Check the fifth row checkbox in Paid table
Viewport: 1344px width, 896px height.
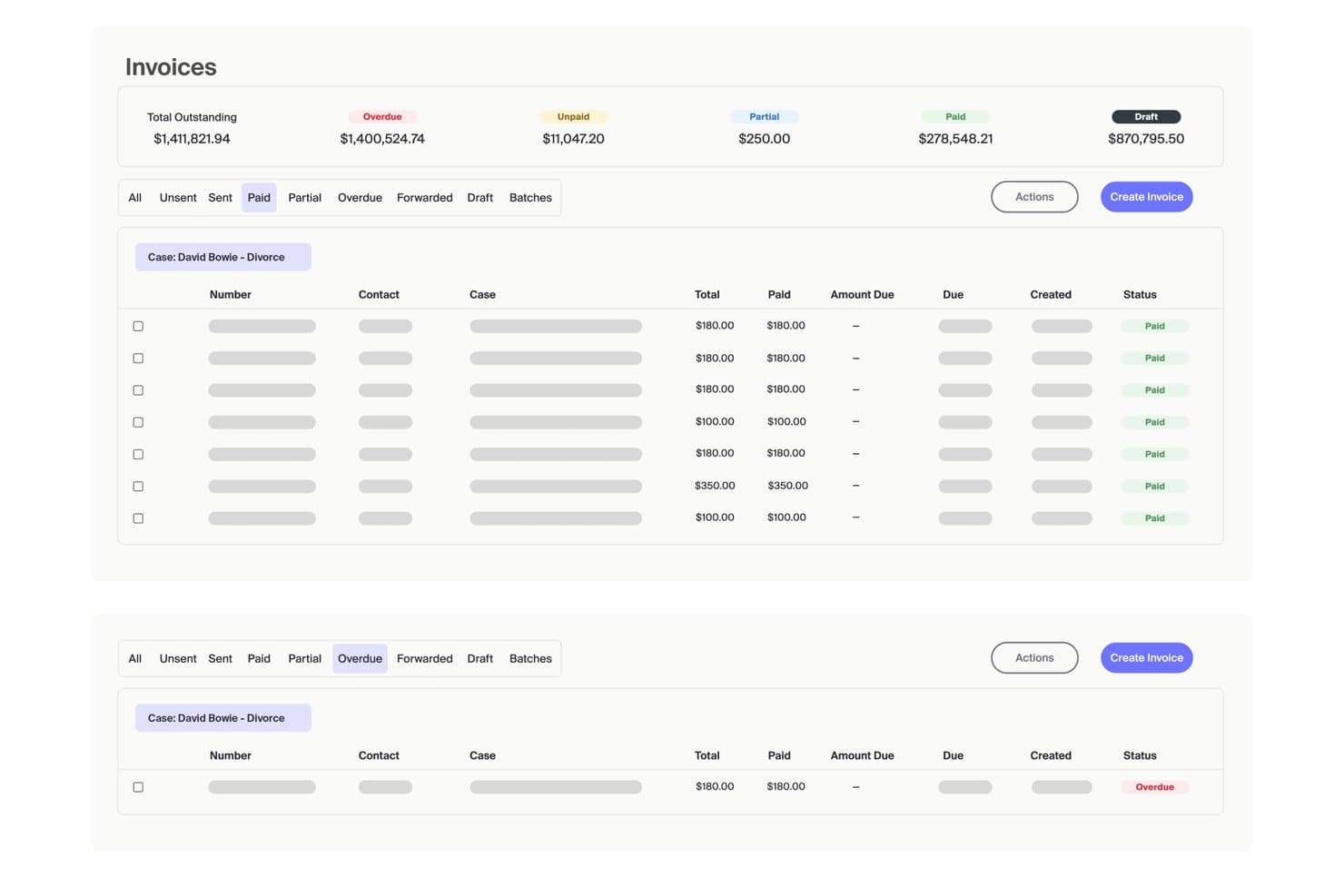pos(138,454)
